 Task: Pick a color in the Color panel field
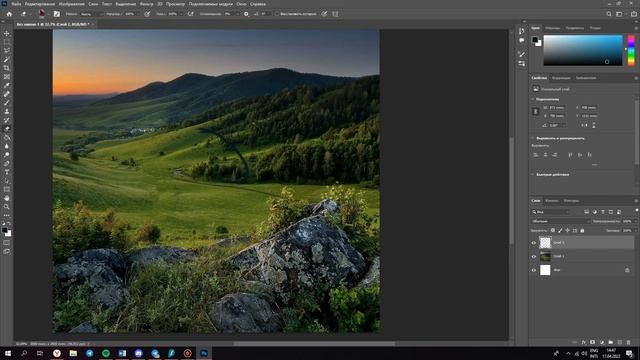[x=583, y=50]
